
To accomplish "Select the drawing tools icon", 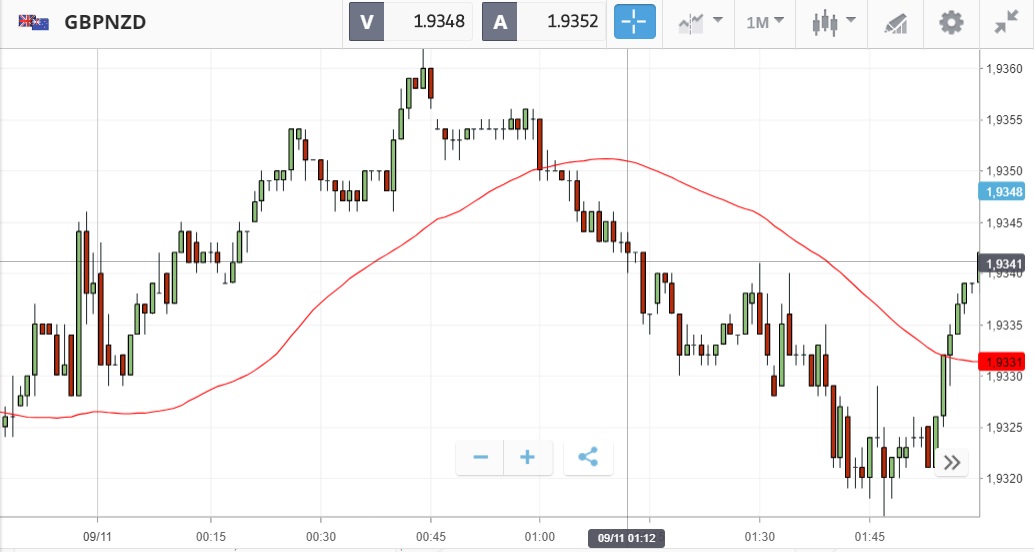I will [895, 22].
